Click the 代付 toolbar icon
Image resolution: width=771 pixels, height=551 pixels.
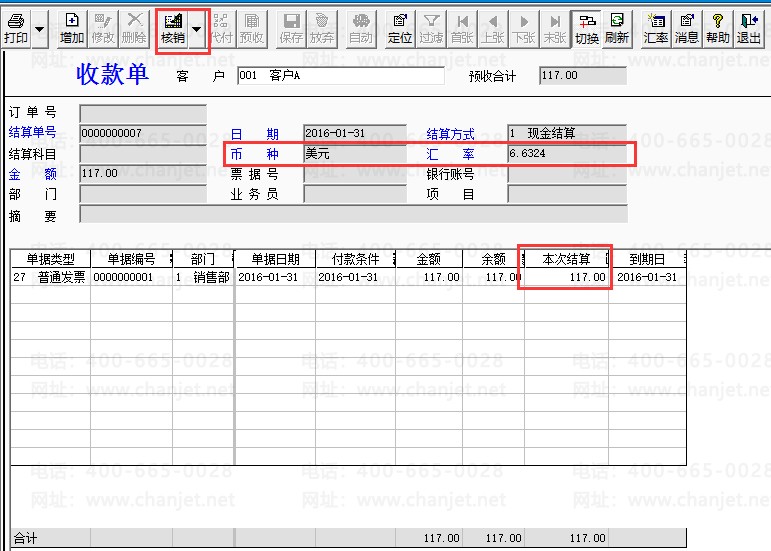click(221, 29)
